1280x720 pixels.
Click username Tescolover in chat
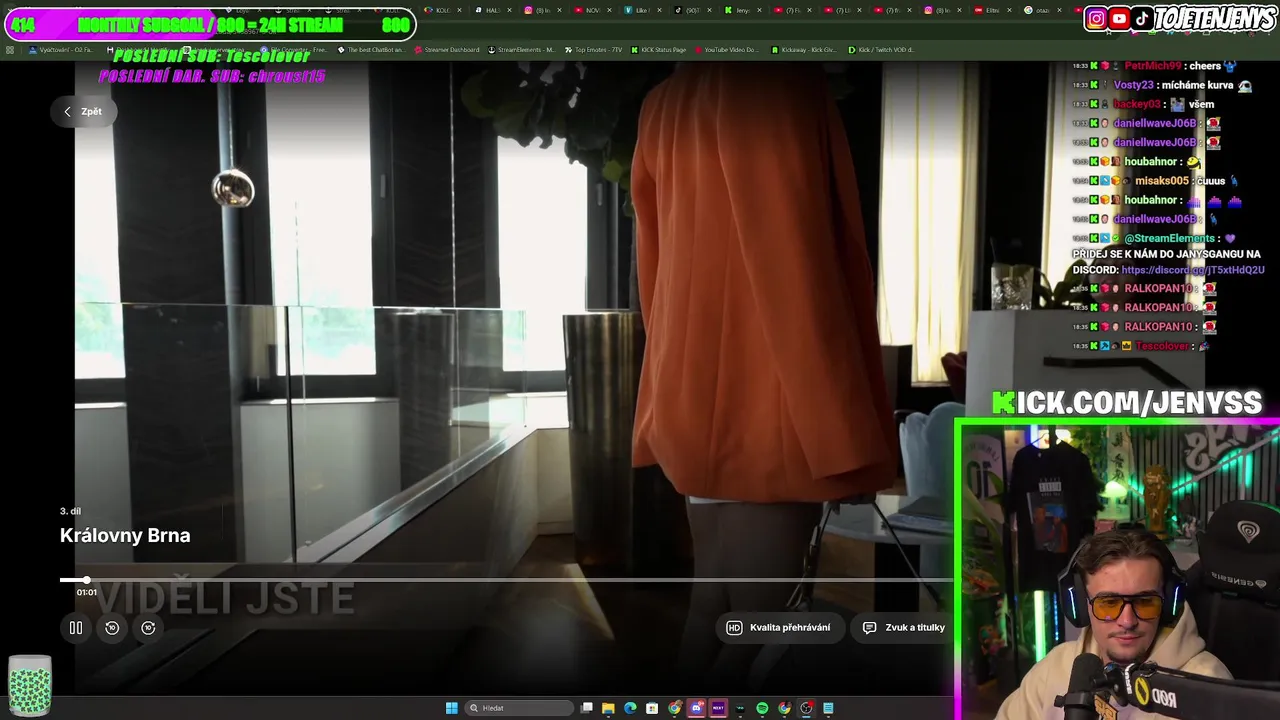pos(1162,346)
